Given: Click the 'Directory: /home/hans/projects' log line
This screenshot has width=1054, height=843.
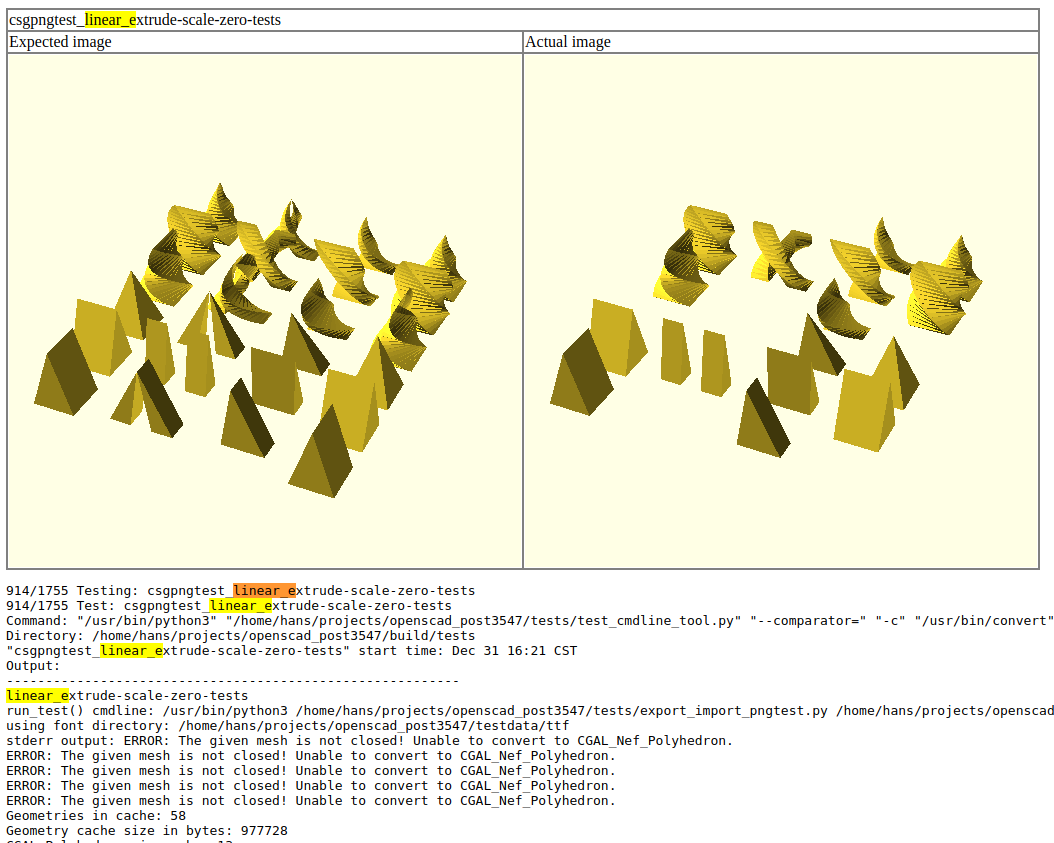Looking at the screenshot, I should 241,635.
